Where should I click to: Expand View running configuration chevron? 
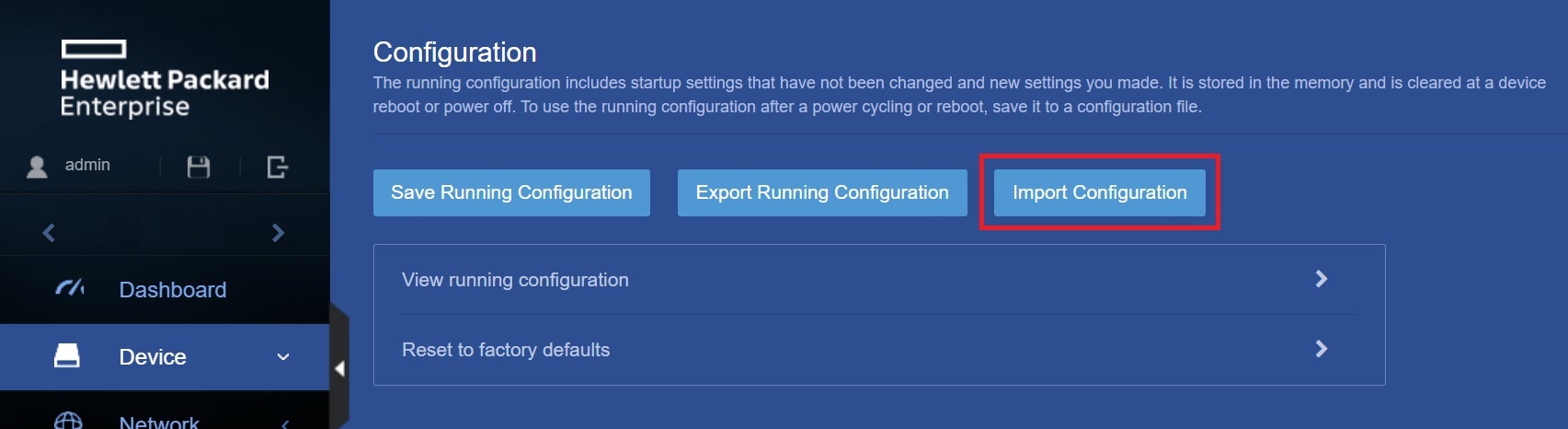1322,279
